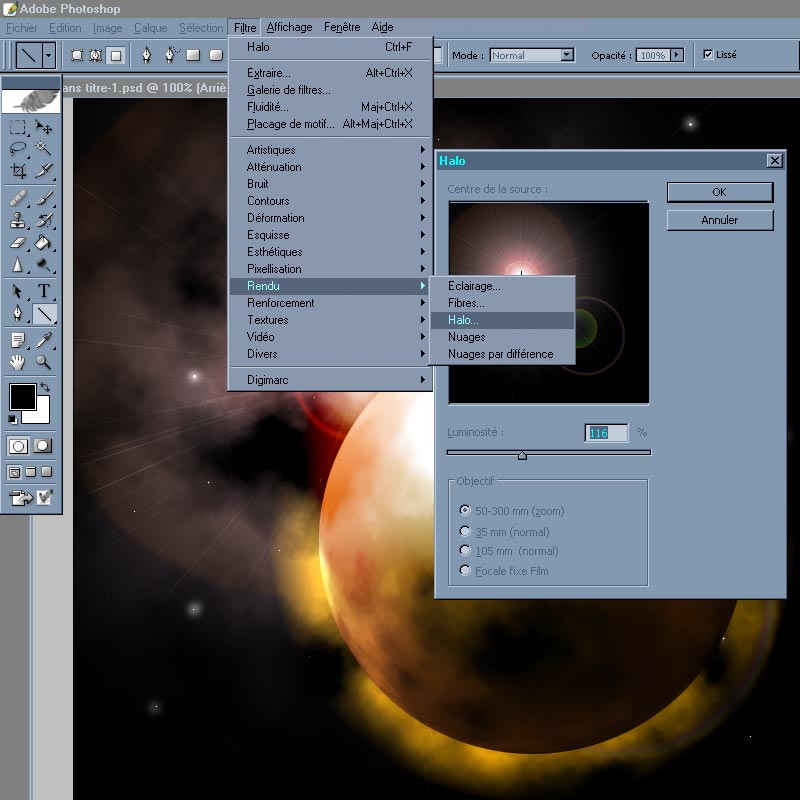This screenshot has width=800, height=800.
Task: Select the Hand tool
Action: (x=18, y=362)
